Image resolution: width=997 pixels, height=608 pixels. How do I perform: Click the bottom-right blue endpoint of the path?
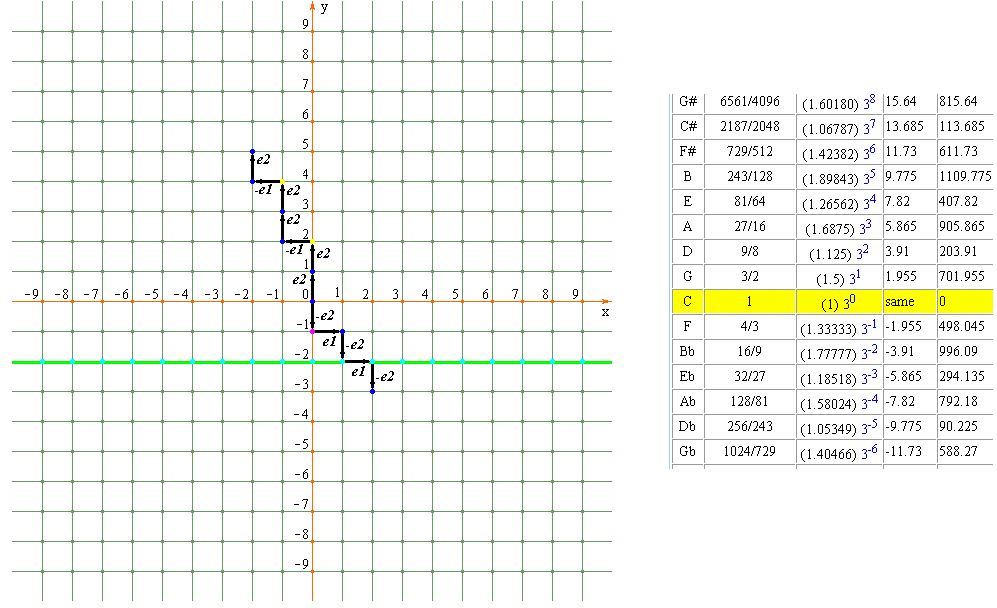click(x=372, y=391)
